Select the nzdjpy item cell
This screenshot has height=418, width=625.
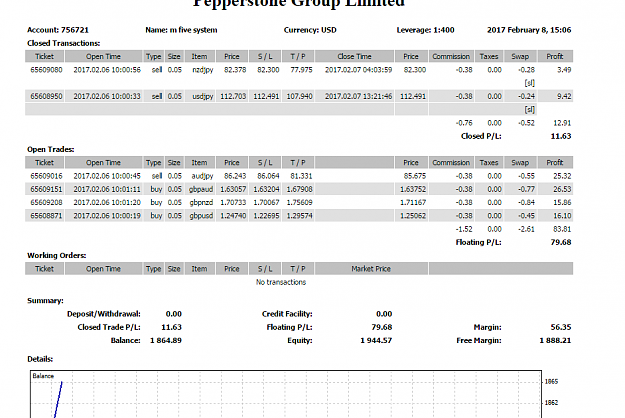pos(202,70)
